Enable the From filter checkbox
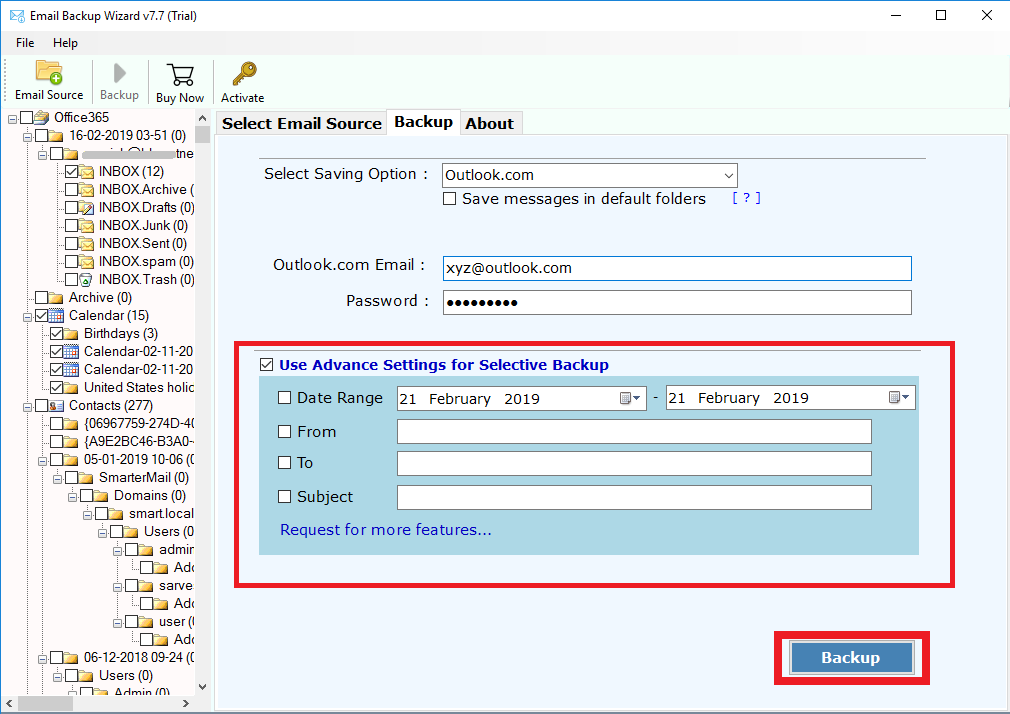 click(x=285, y=432)
